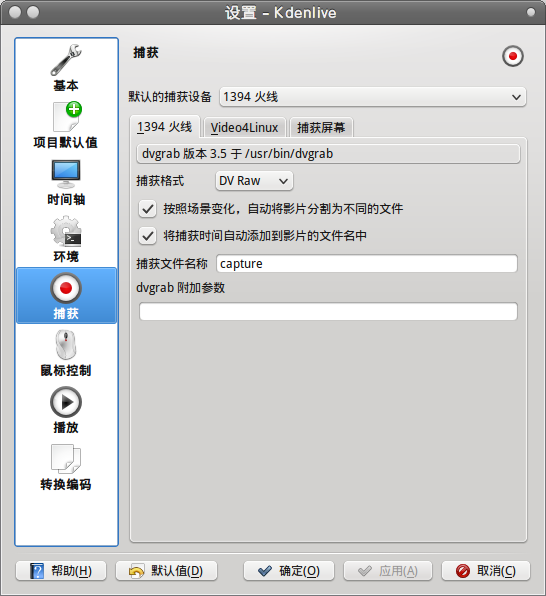
Task: Select the 1394 火线 tab
Action: point(165,127)
